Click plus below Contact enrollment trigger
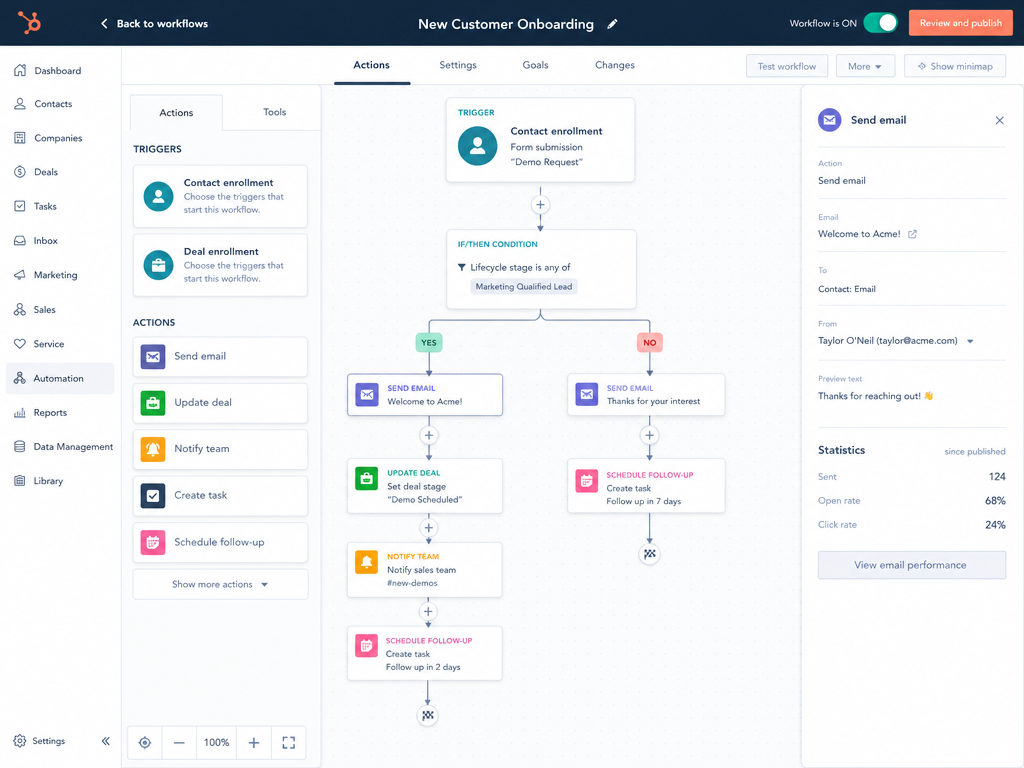 (540, 204)
